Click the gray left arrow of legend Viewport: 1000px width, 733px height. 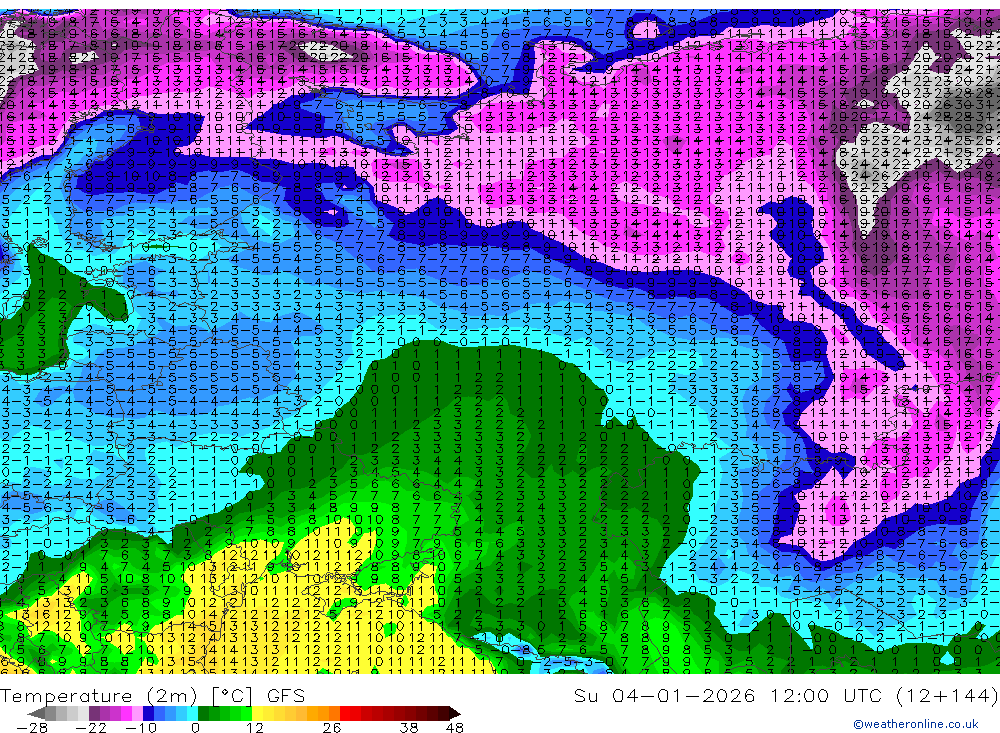[36, 714]
